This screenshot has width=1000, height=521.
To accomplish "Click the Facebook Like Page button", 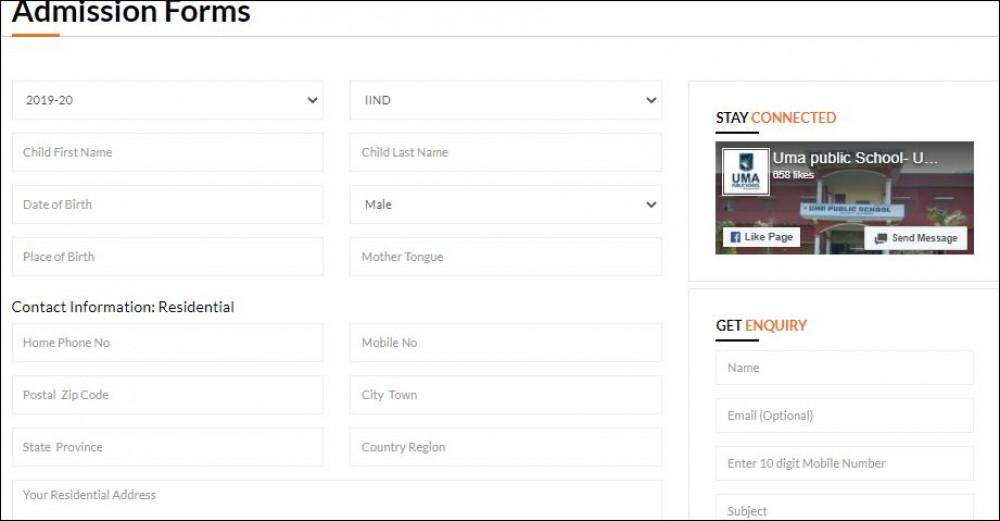I will (x=761, y=237).
